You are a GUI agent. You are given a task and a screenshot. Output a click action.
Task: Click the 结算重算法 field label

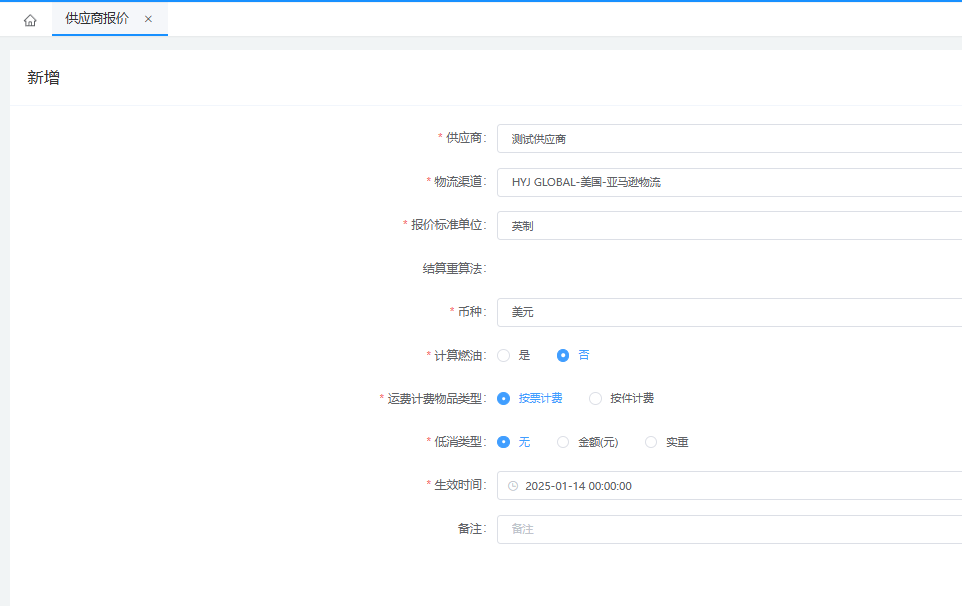[x=454, y=269]
